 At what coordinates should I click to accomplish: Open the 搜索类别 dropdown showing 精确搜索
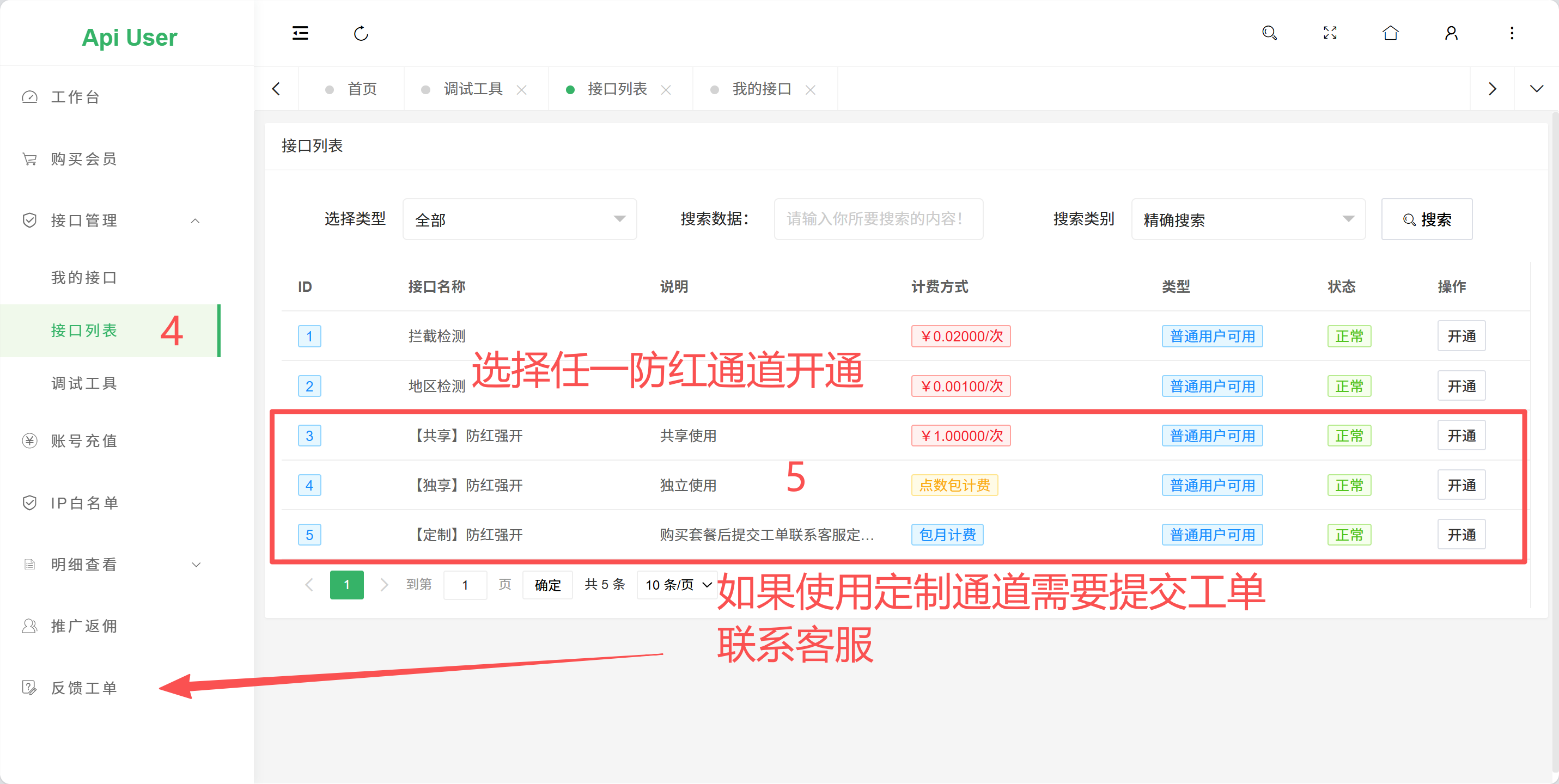pyautogui.click(x=1248, y=219)
